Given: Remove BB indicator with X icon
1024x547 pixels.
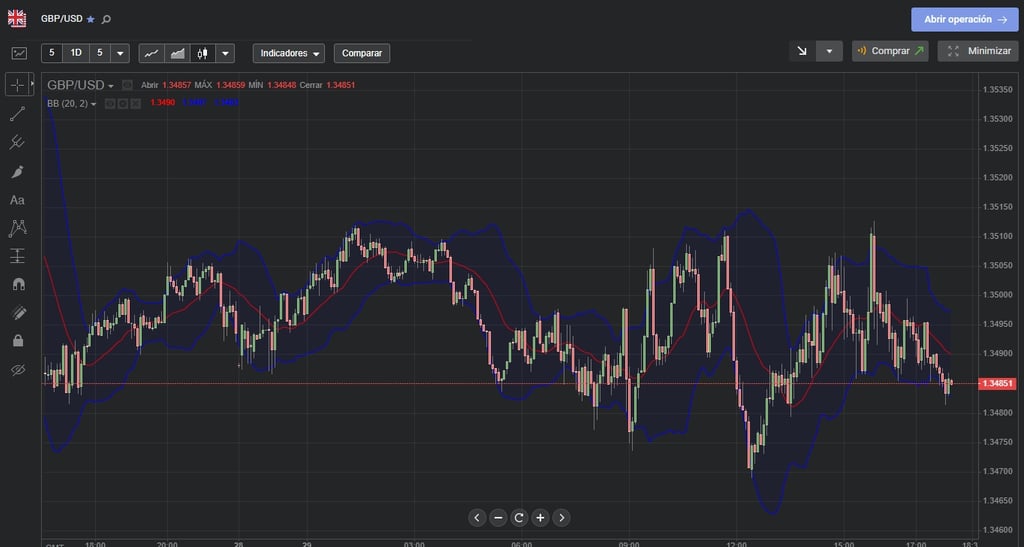Looking at the screenshot, I should [x=135, y=103].
